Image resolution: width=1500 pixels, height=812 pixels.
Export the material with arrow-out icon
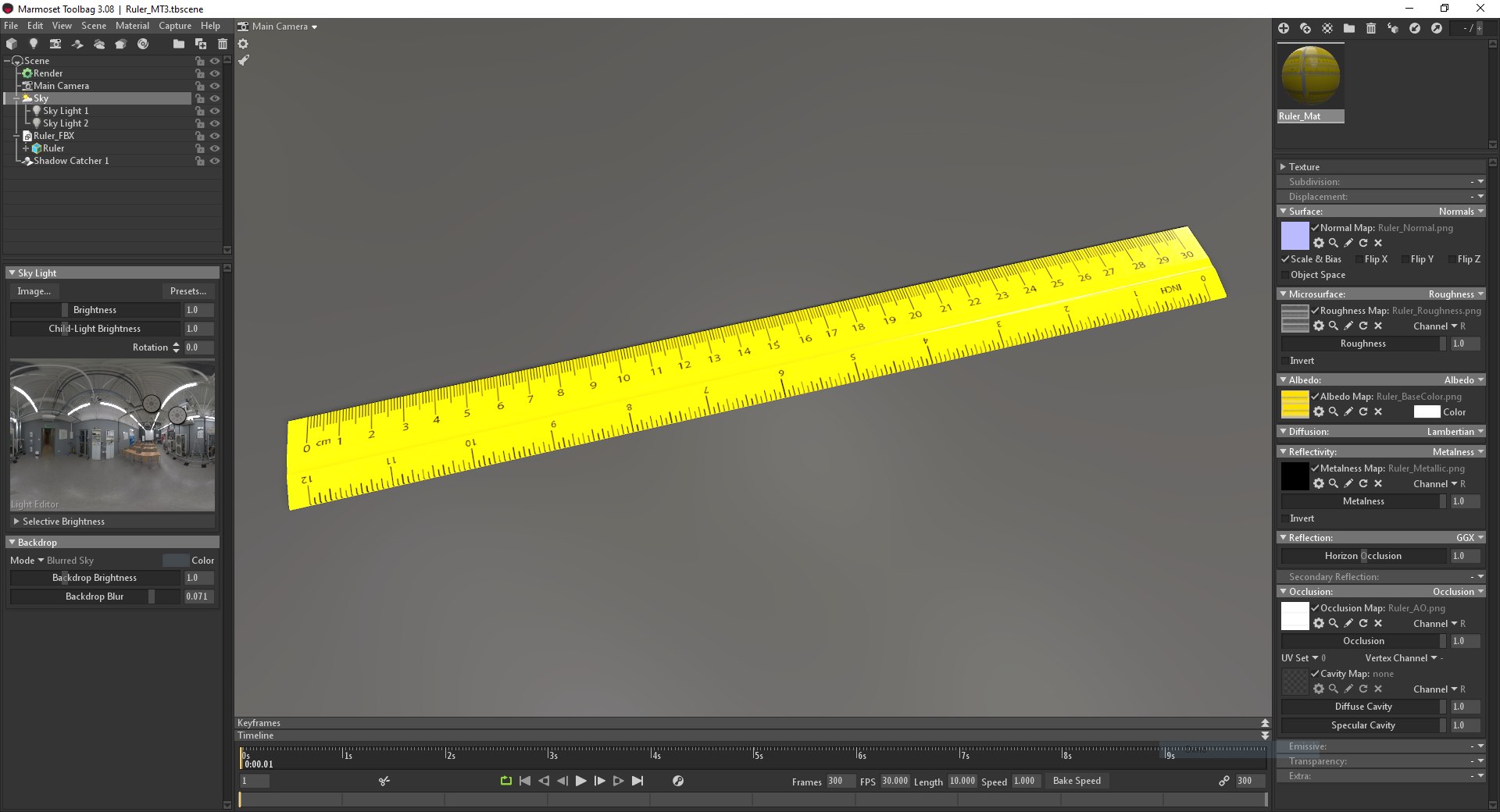pos(1437,28)
